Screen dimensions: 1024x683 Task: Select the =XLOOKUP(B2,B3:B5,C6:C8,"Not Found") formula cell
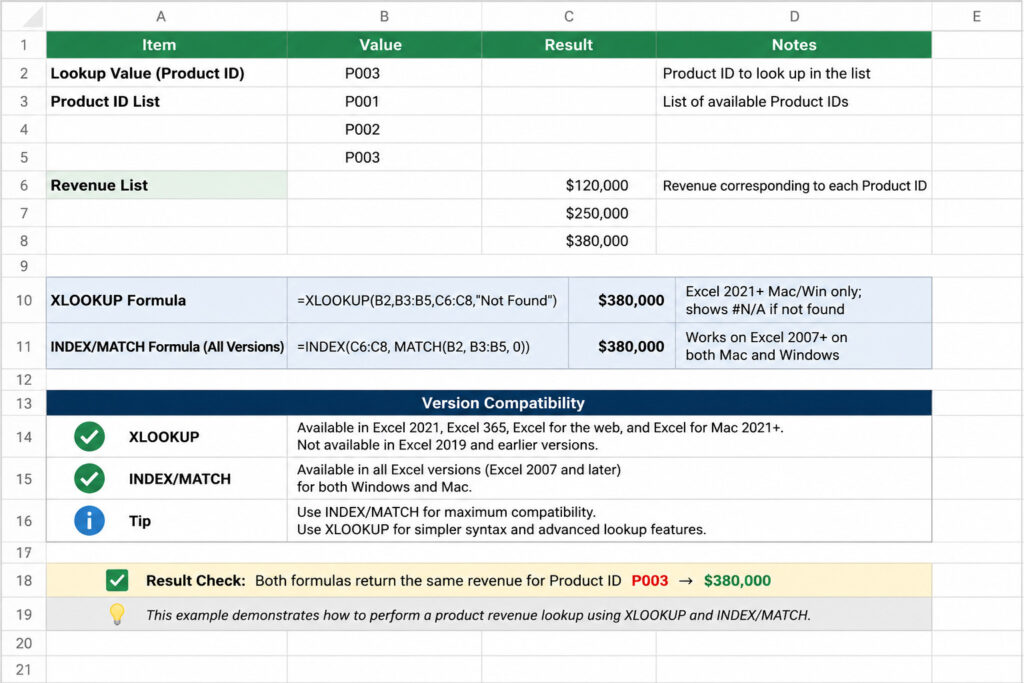[428, 300]
